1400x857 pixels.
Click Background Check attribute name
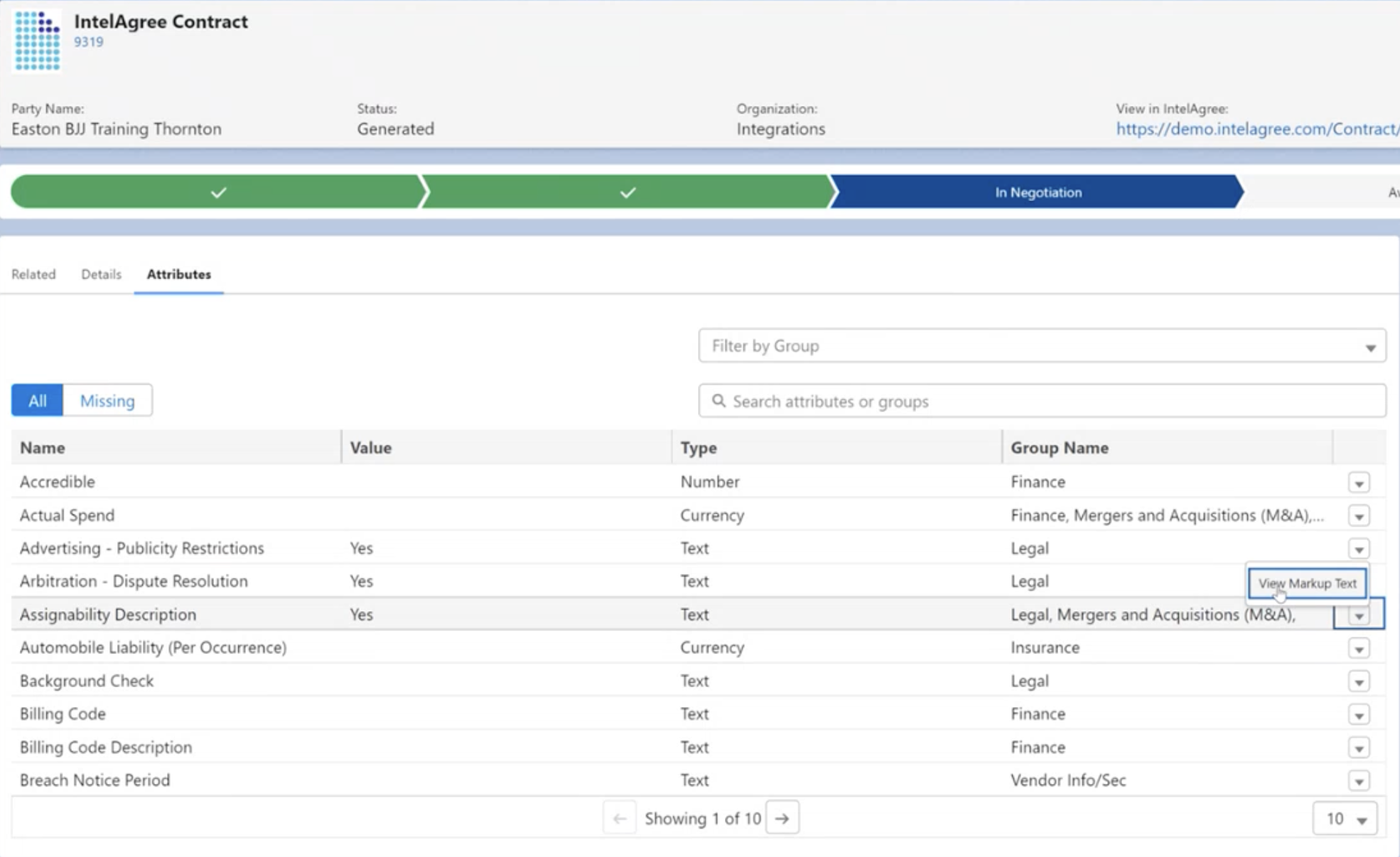coord(87,681)
